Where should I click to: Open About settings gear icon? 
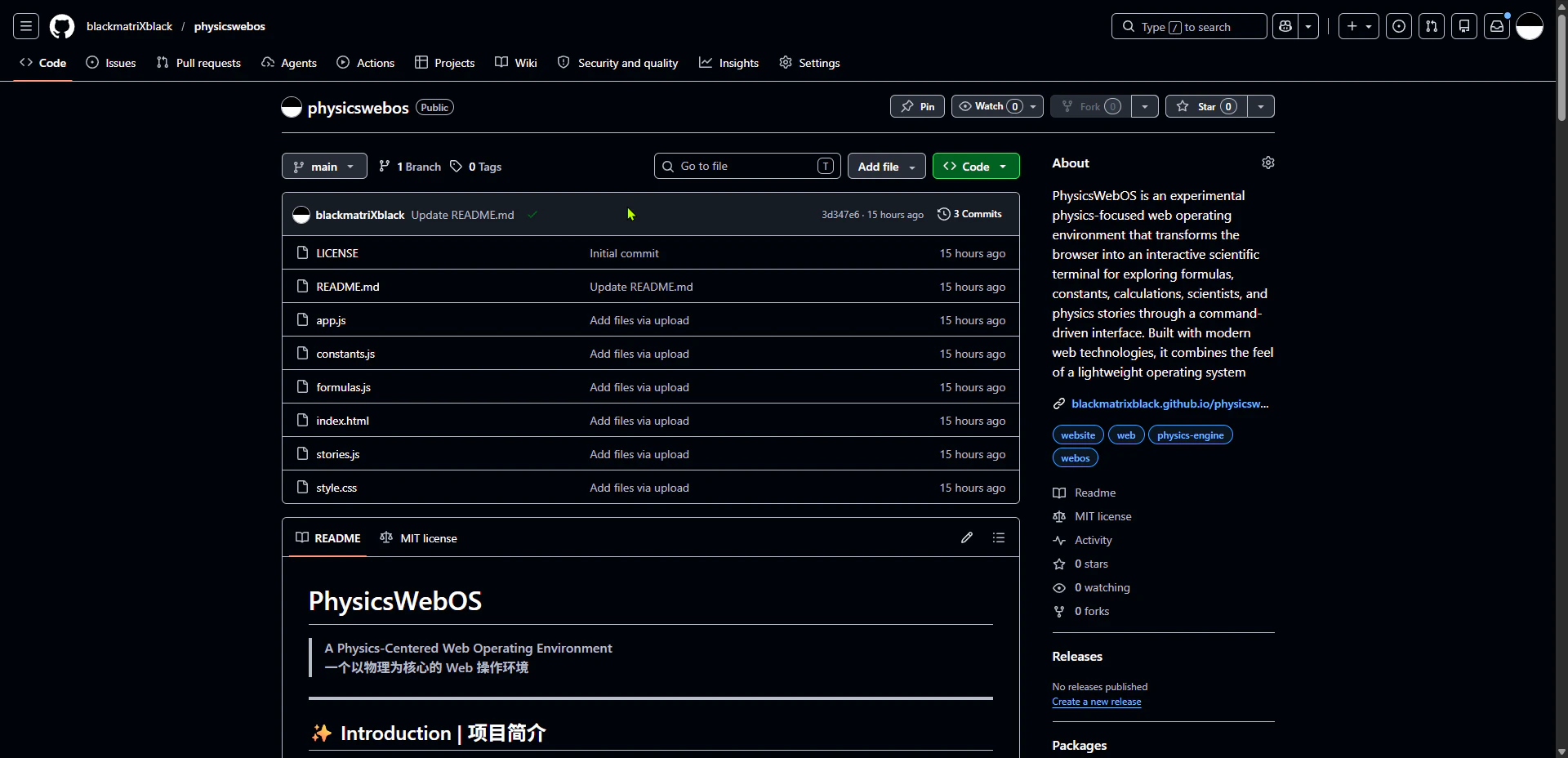[1268, 163]
